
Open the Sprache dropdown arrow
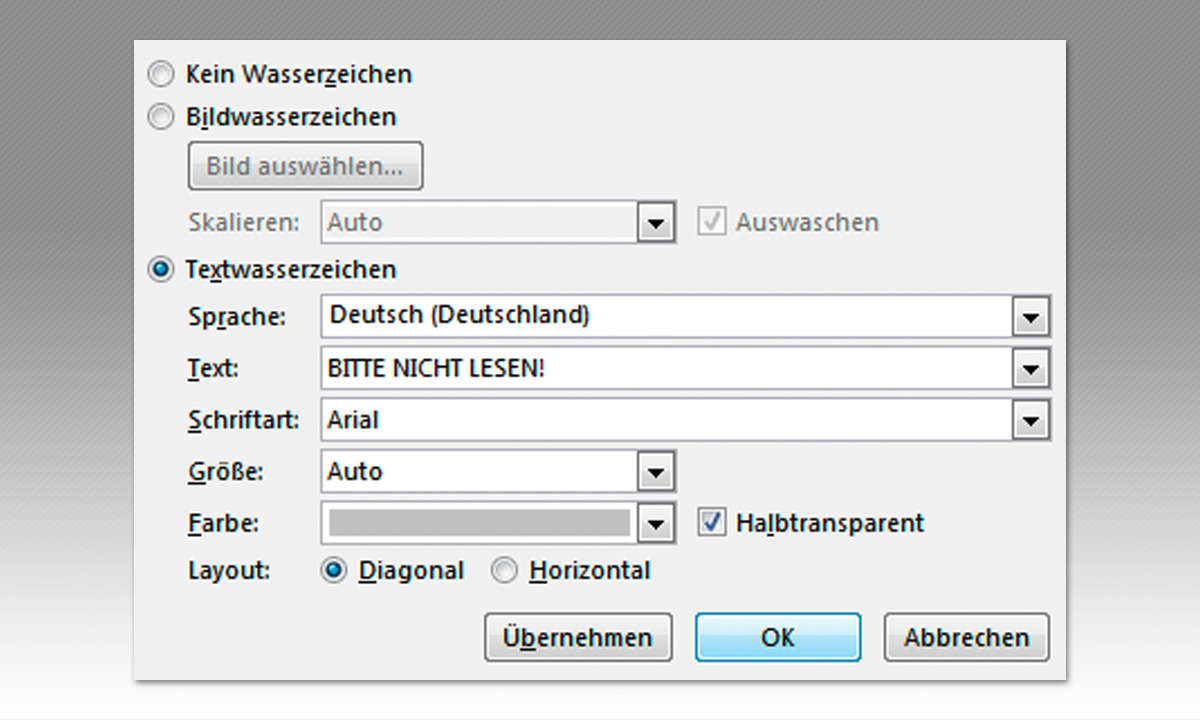tap(1031, 317)
